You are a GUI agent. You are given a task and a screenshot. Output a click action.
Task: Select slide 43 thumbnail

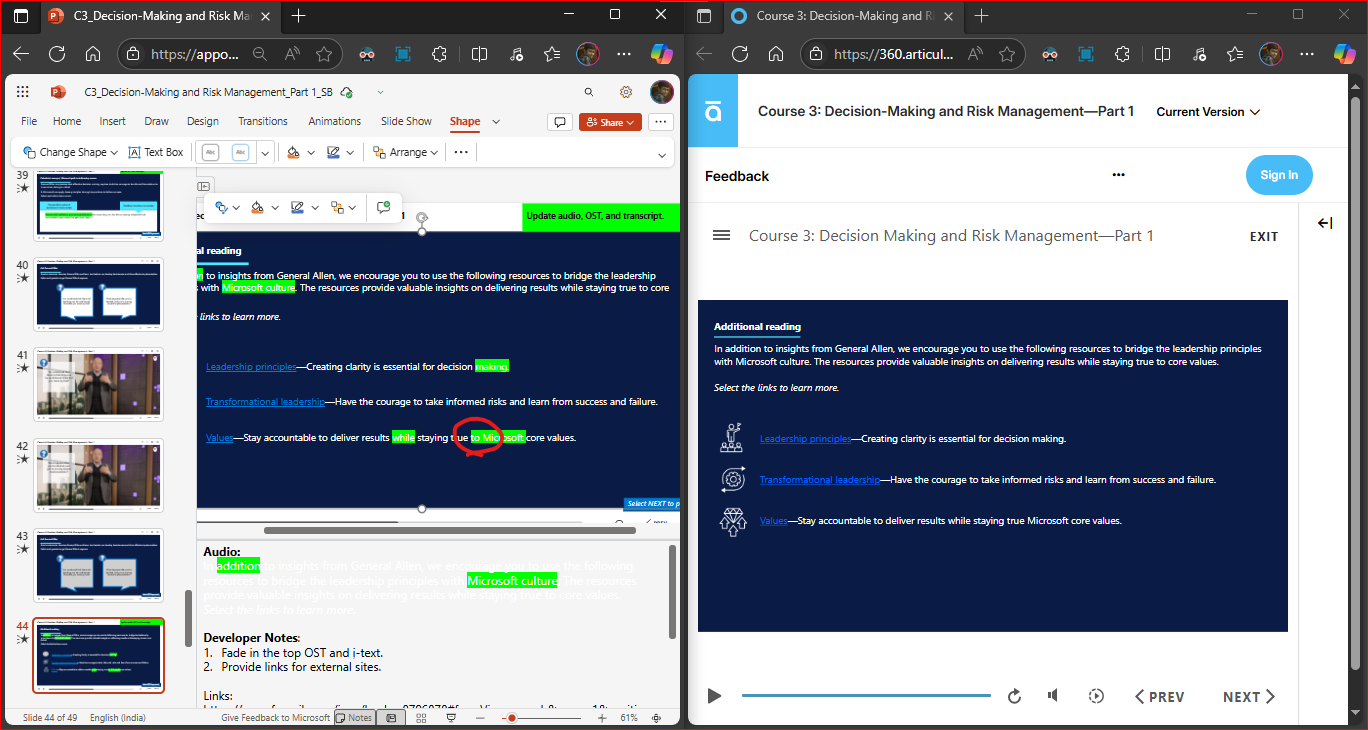click(x=98, y=565)
